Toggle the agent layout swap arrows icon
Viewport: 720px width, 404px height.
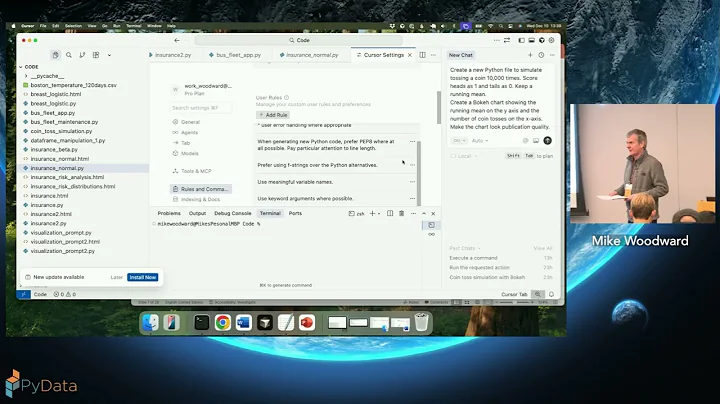[507, 40]
